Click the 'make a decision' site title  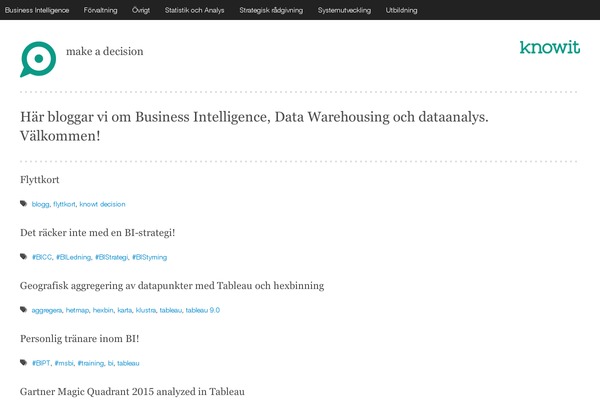[x=104, y=51]
